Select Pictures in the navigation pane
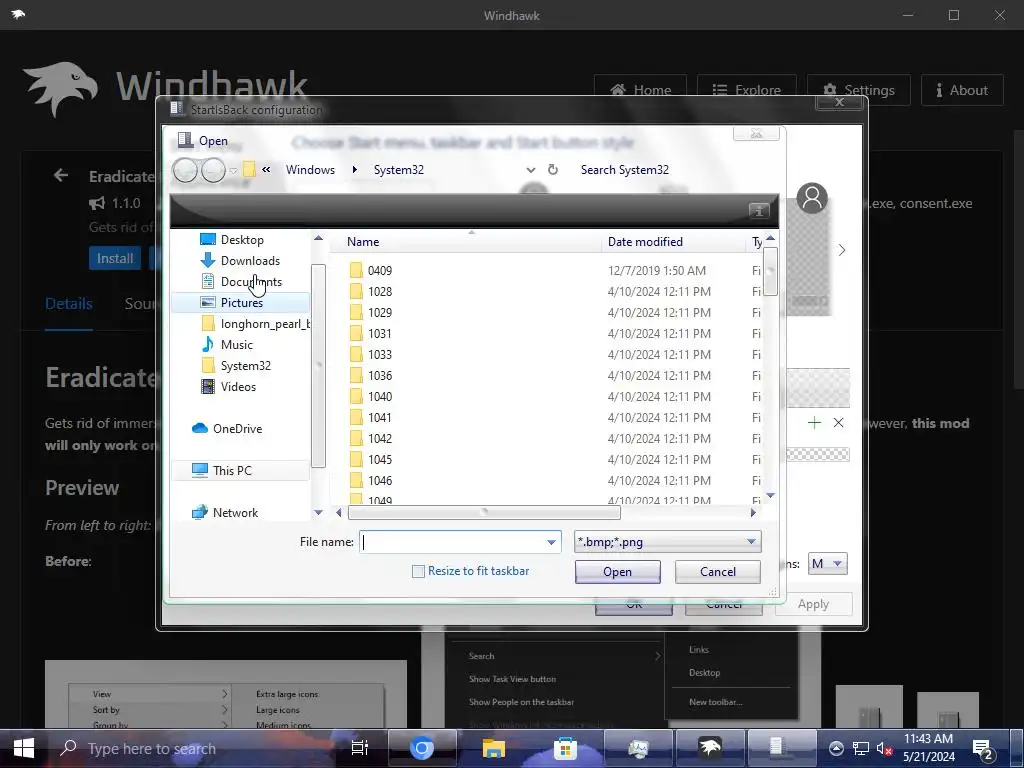The height and width of the screenshot is (768, 1024). tap(240, 302)
